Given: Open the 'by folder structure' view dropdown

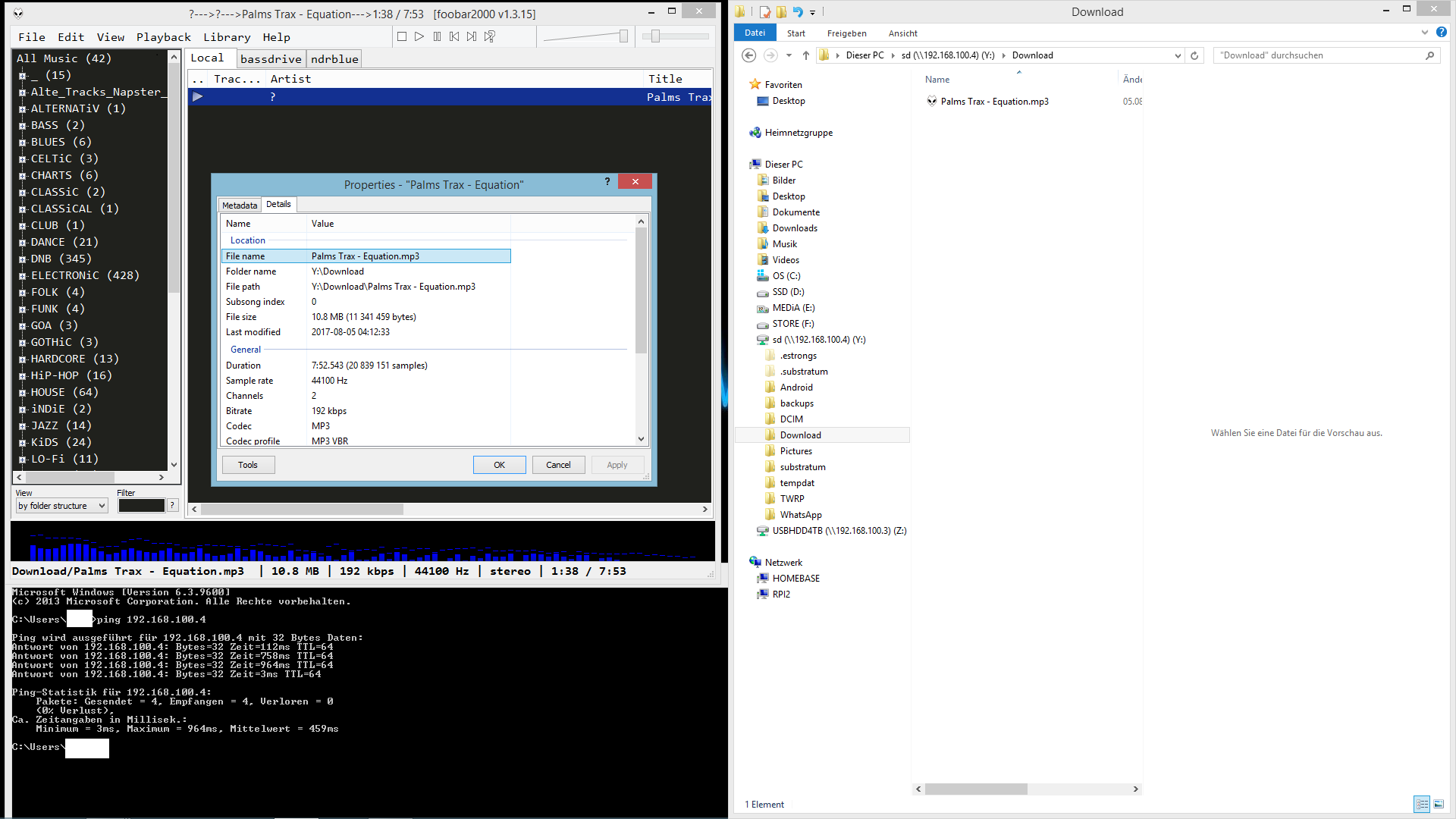Looking at the screenshot, I should click(61, 506).
